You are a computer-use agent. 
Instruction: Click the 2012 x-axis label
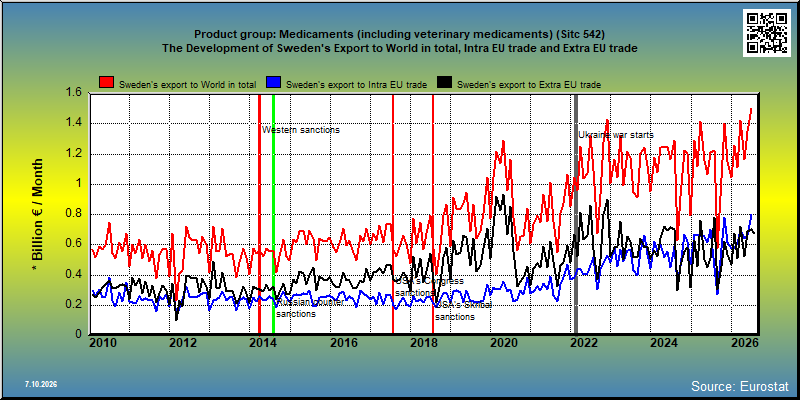184,343
